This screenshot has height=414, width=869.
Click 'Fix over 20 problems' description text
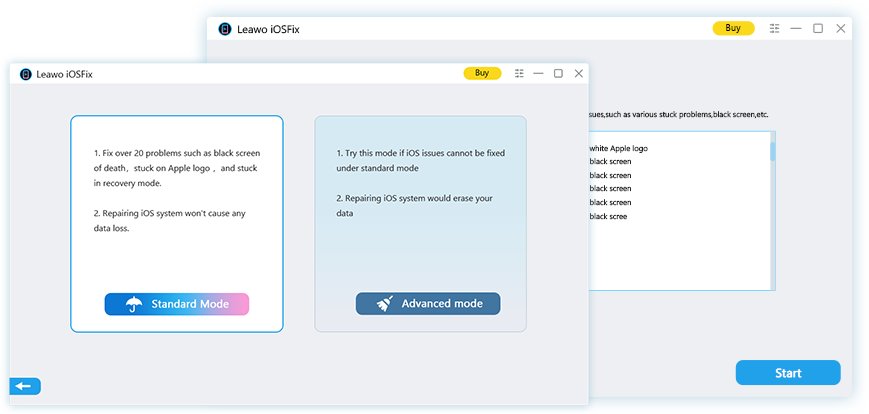click(177, 168)
